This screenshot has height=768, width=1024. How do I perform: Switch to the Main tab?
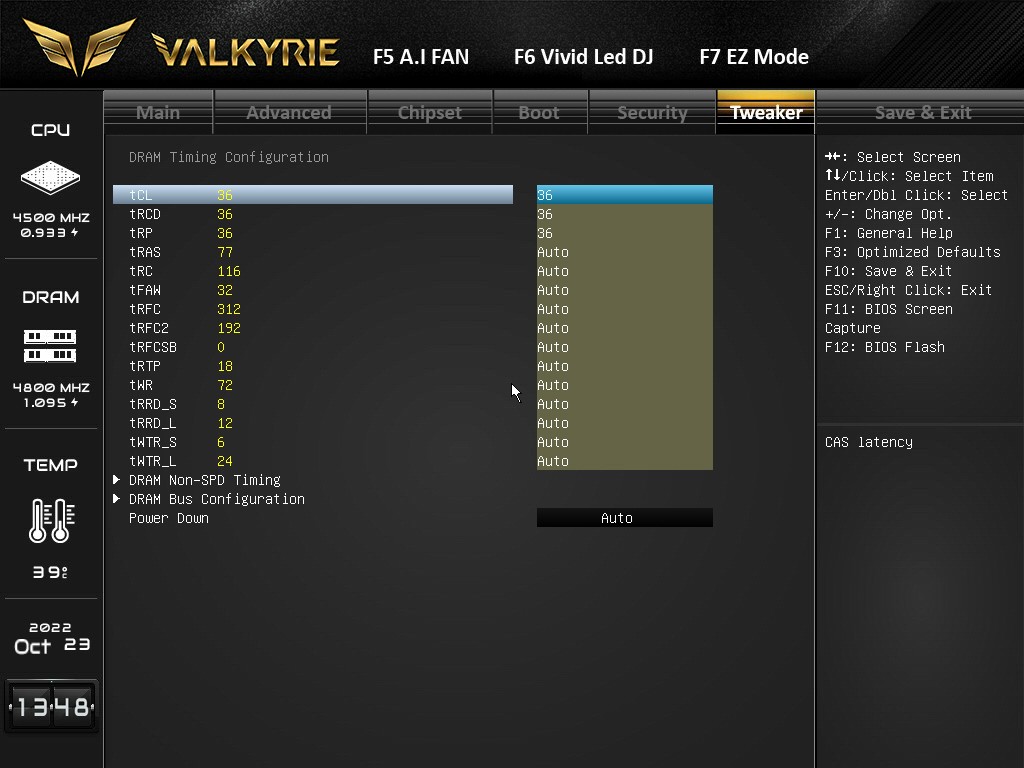tap(158, 112)
